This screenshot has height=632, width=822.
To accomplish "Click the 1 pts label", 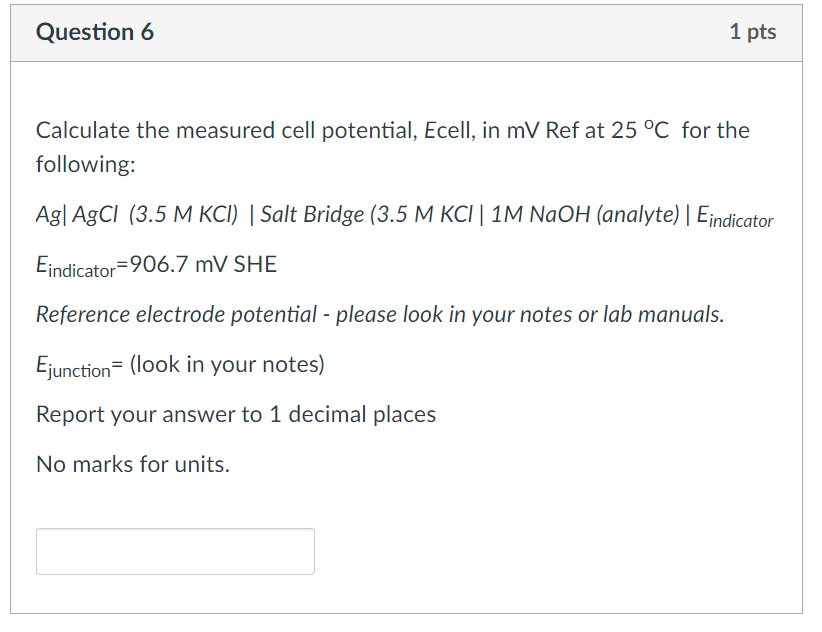I will 753,32.
